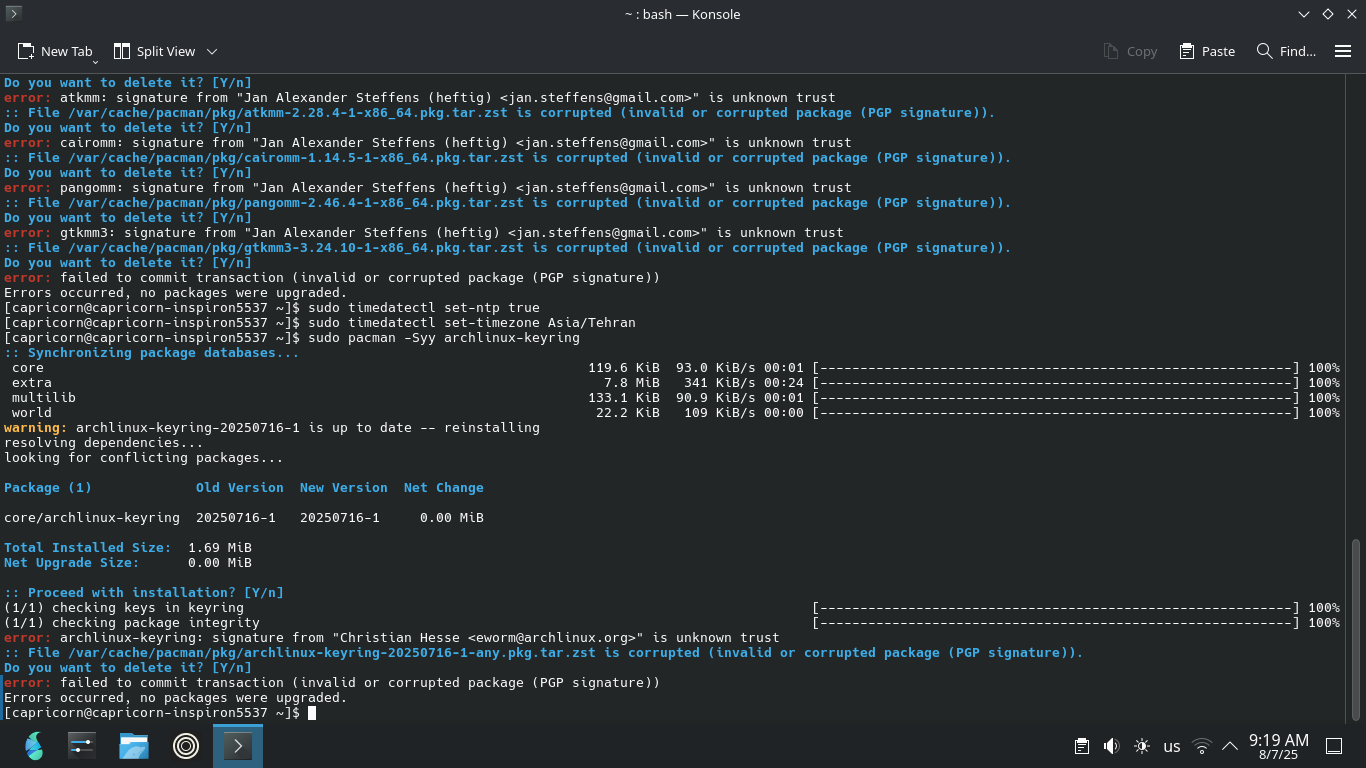The height and width of the screenshot is (768, 1366).
Task: Click the 'Total Installed Size:' label
Action: [88, 548]
